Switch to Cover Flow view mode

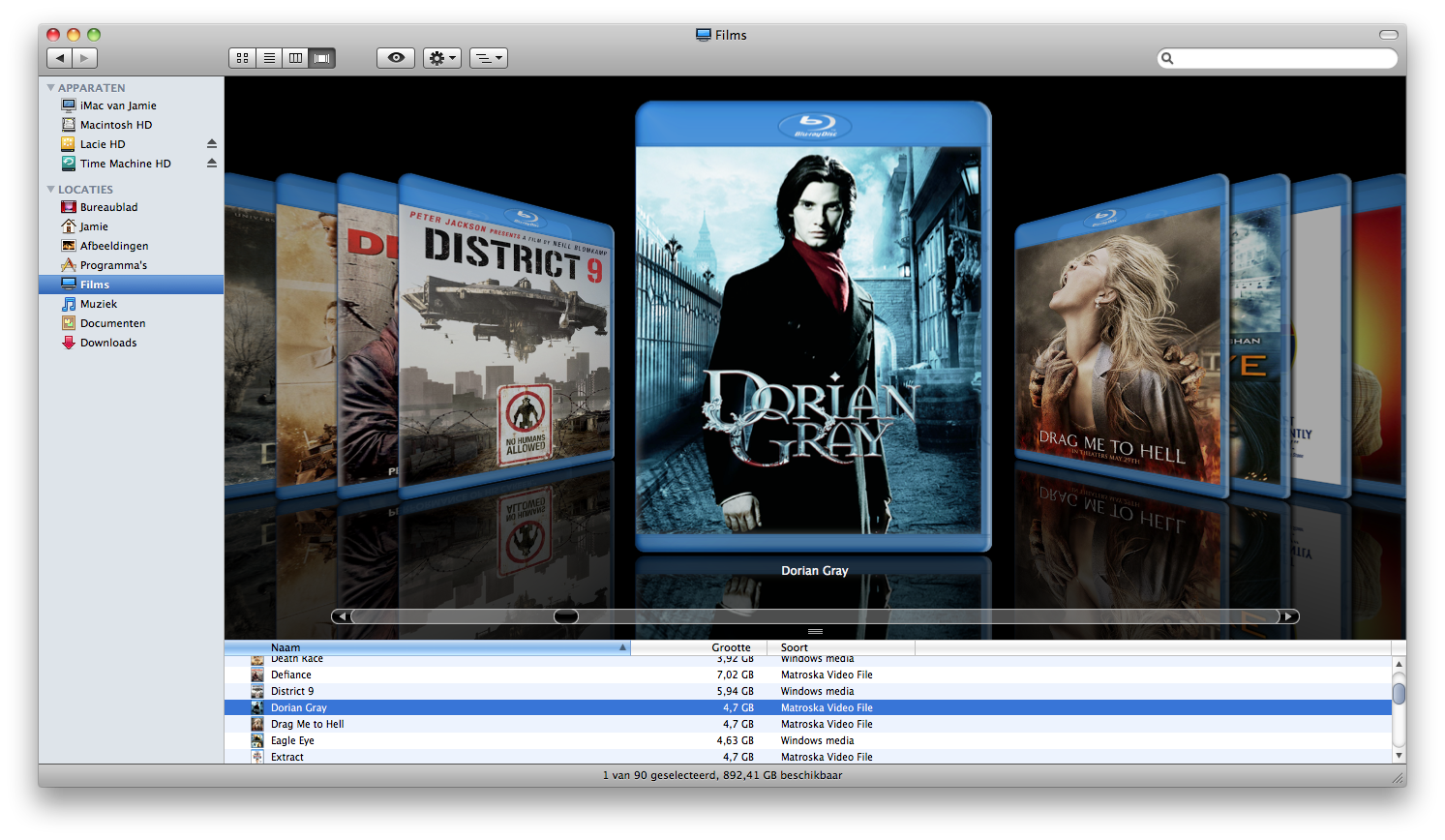322,58
